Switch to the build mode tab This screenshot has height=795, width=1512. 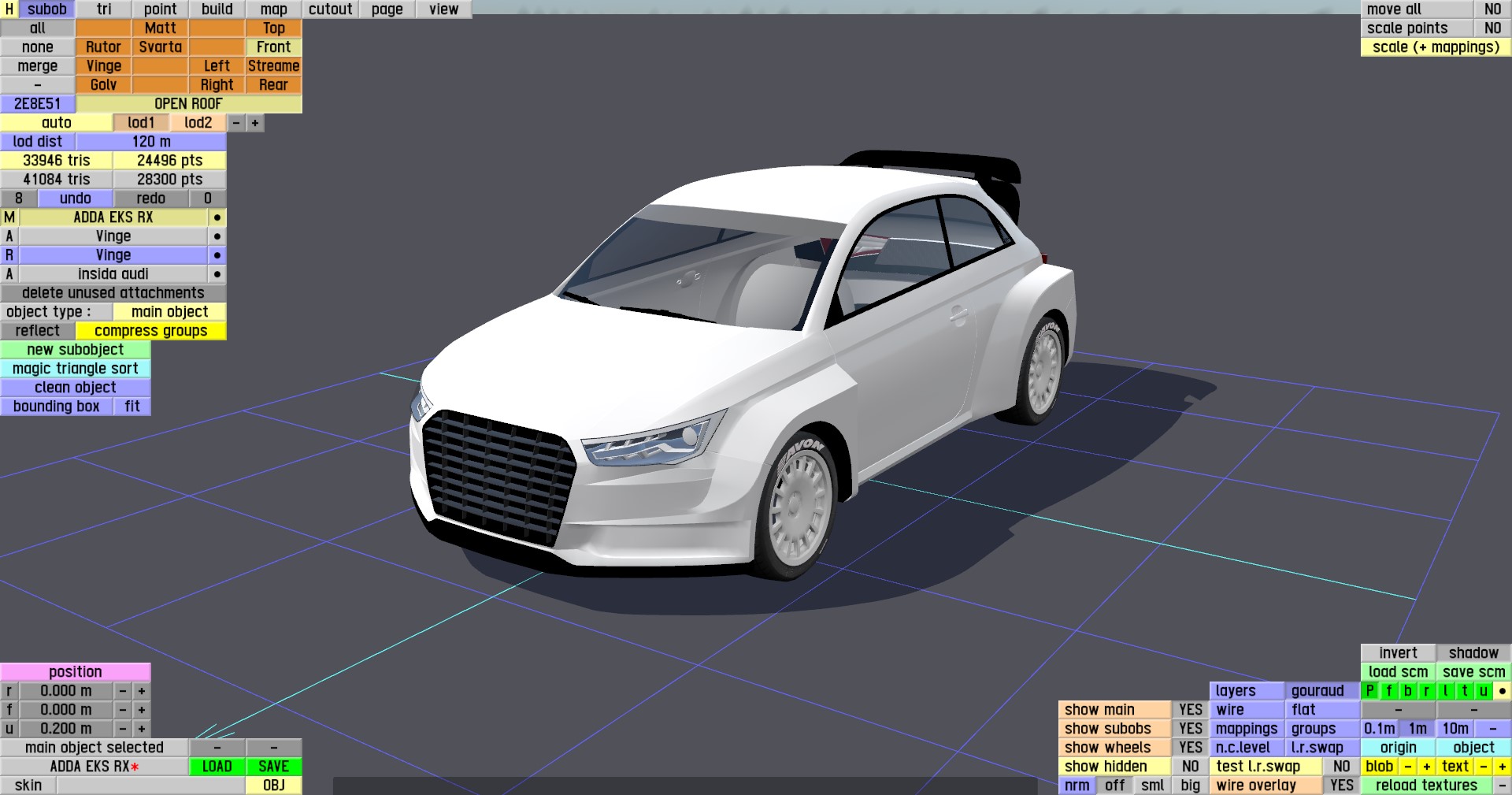tap(217, 9)
